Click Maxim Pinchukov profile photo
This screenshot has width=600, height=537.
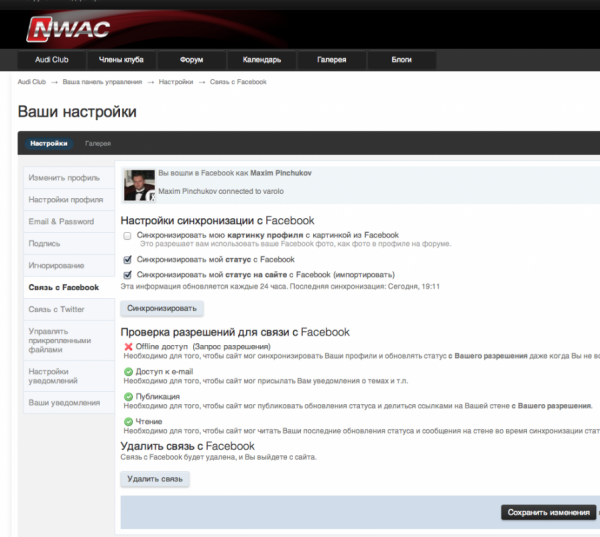pyautogui.click(x=139, y=185)
